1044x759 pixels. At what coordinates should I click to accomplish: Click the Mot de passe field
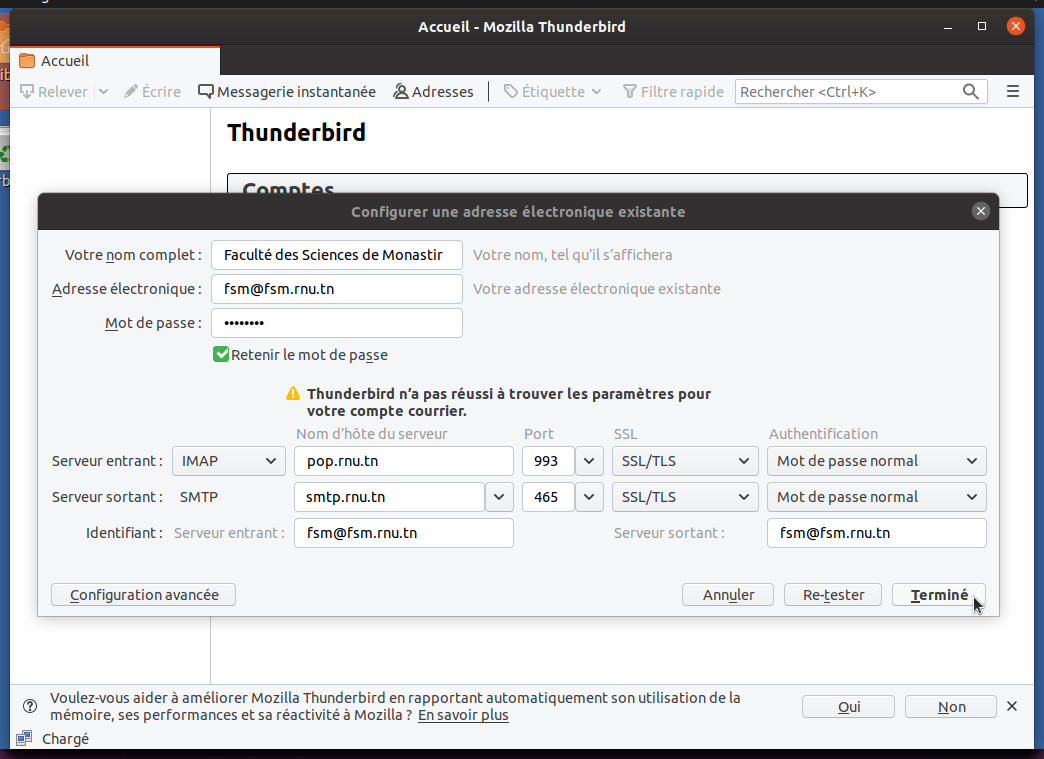(337, 323)
